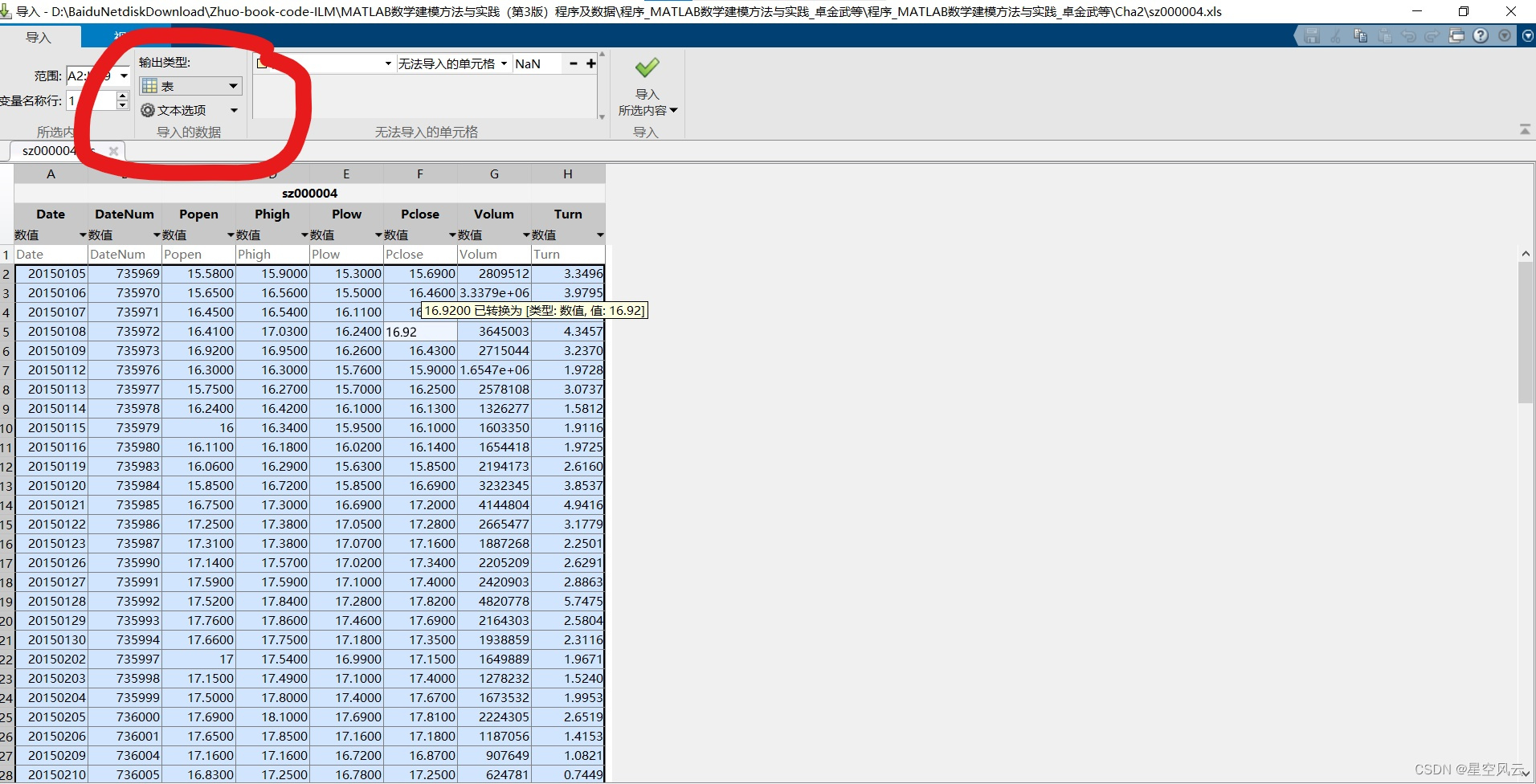
Task: Remove the unimportable cells rule with minus
Action: coord(574,63)
